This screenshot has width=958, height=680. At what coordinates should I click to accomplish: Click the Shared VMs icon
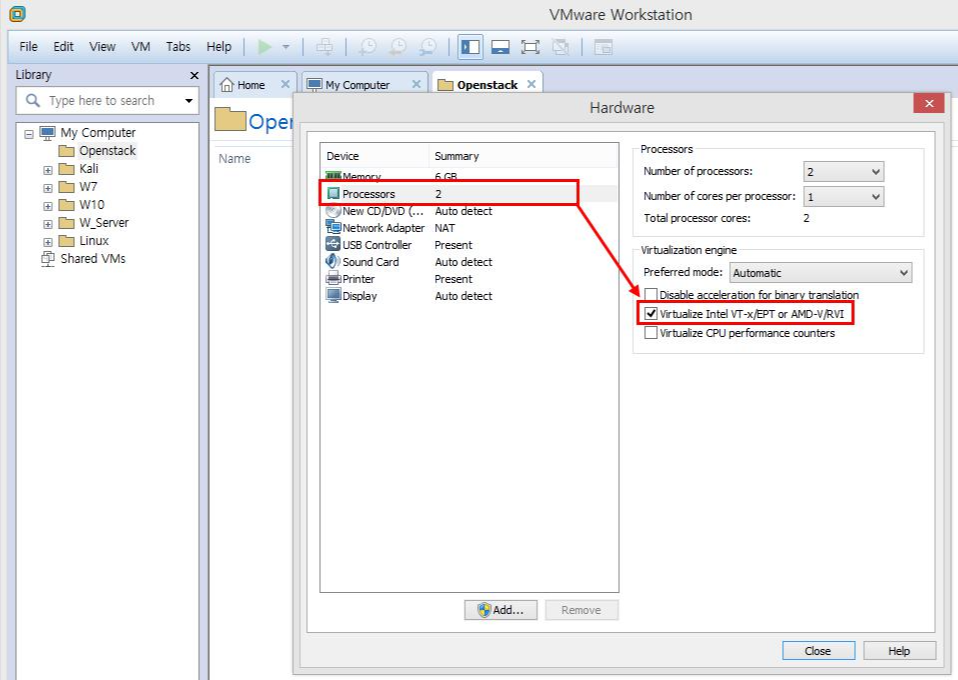(48, 259)
